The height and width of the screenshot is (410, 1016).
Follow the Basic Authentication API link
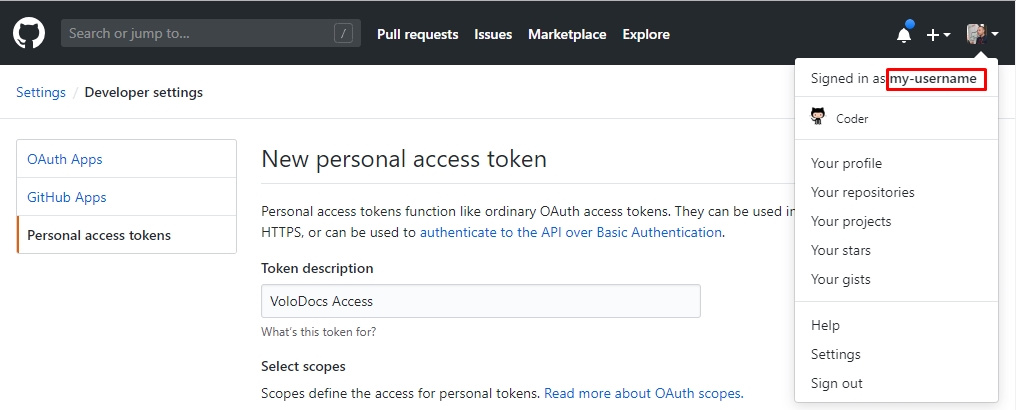coord(570,232)
